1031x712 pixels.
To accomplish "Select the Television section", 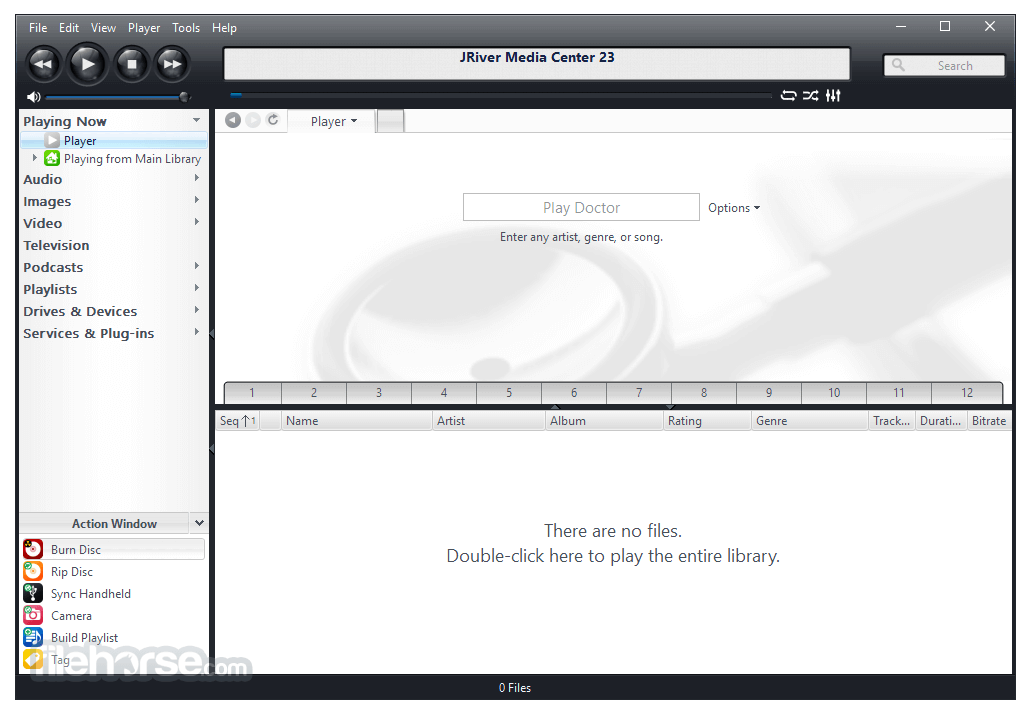I will [x=57, y=245].
